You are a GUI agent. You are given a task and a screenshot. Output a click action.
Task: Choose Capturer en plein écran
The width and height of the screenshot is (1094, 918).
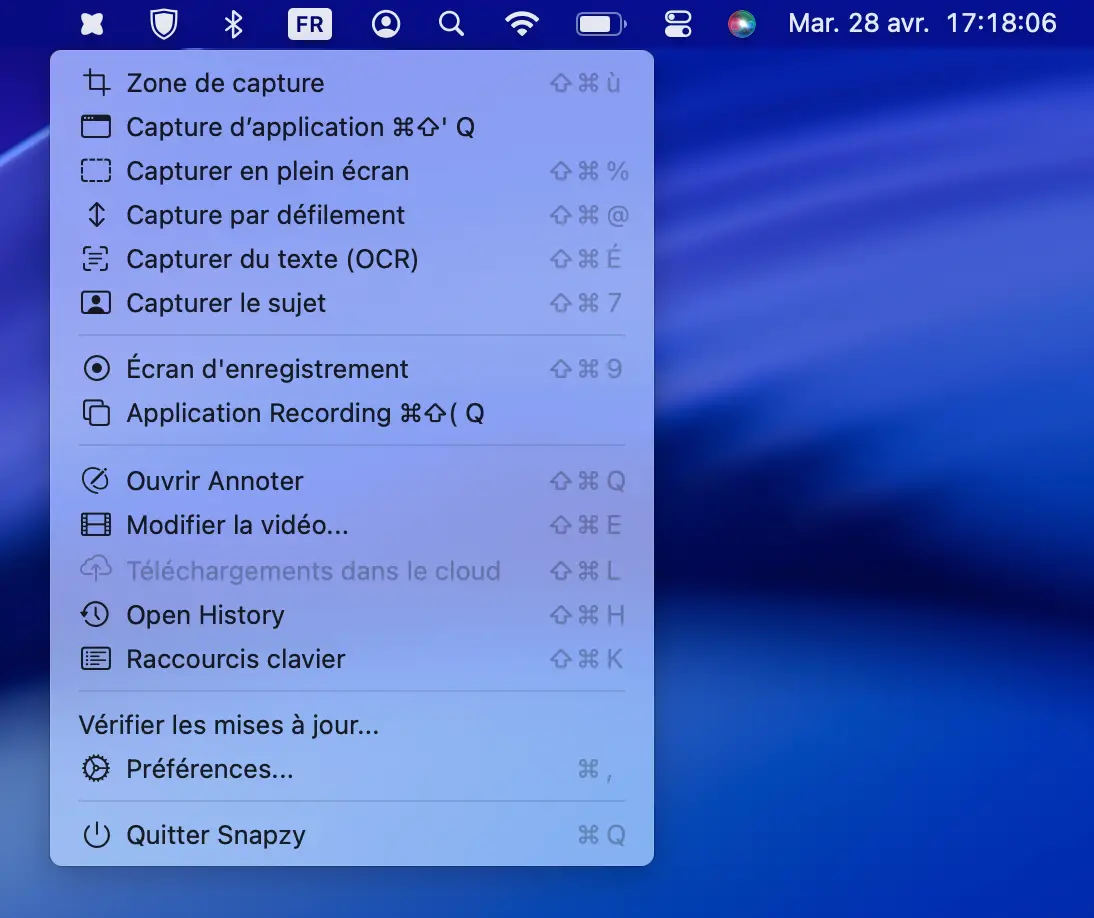point(352,171)
